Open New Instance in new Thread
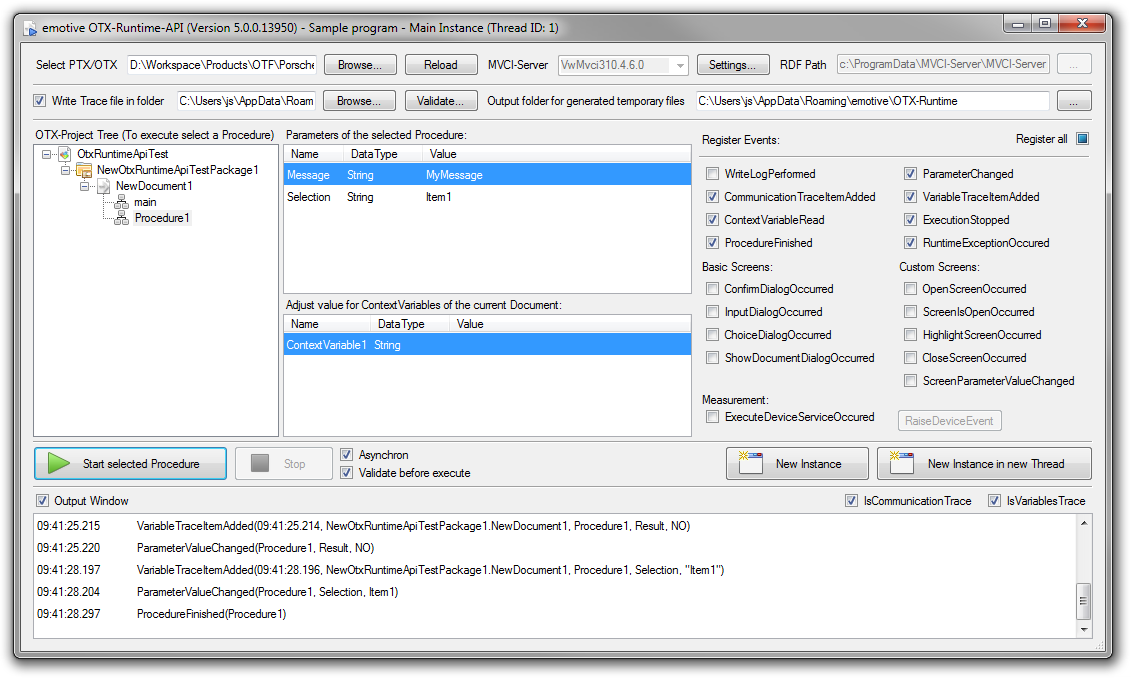This screenshot has width=1131, height=678. (984, 464)
